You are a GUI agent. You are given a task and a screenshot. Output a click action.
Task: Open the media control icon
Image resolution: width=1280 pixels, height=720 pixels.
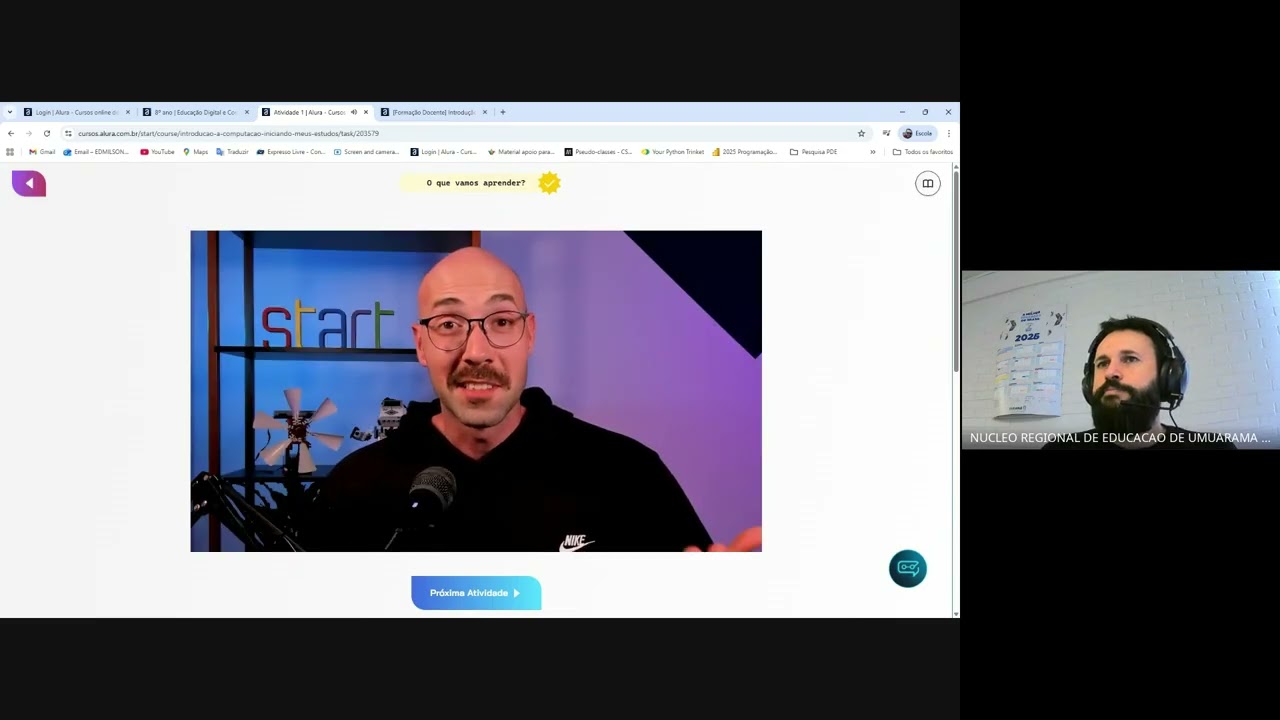(x=886, y=133)
